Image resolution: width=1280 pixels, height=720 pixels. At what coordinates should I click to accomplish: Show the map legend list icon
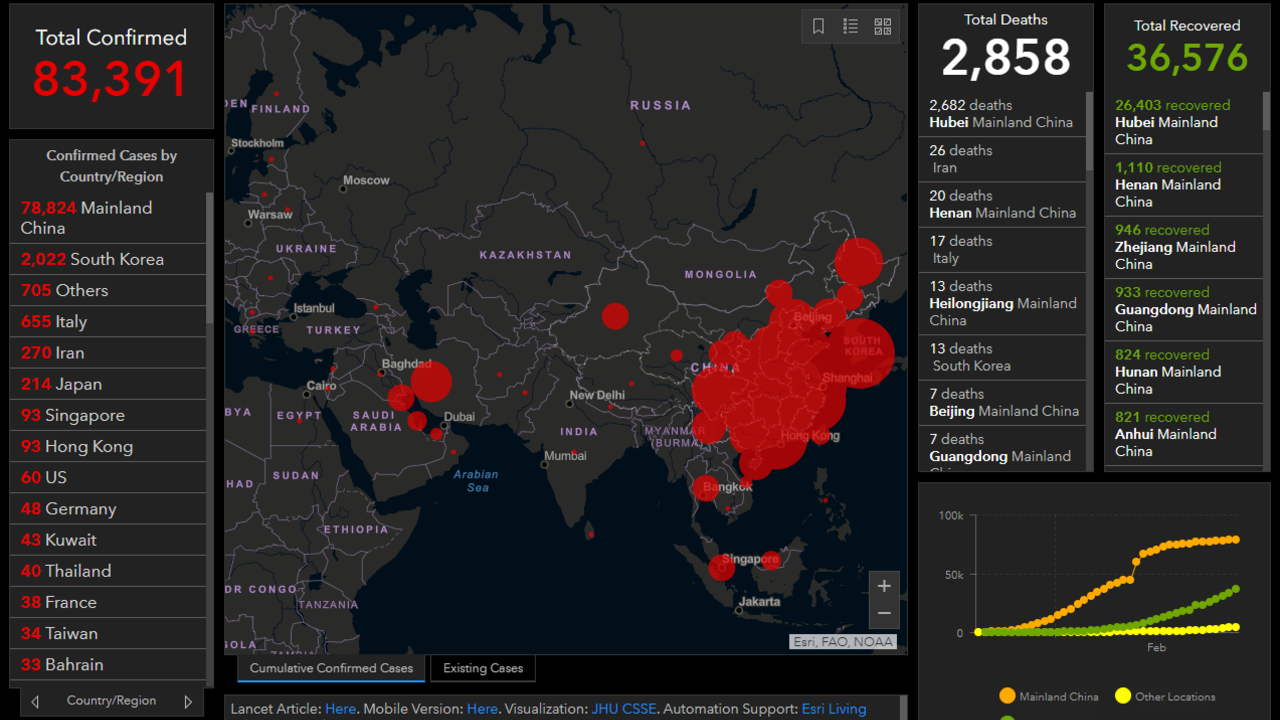(851, 27)
